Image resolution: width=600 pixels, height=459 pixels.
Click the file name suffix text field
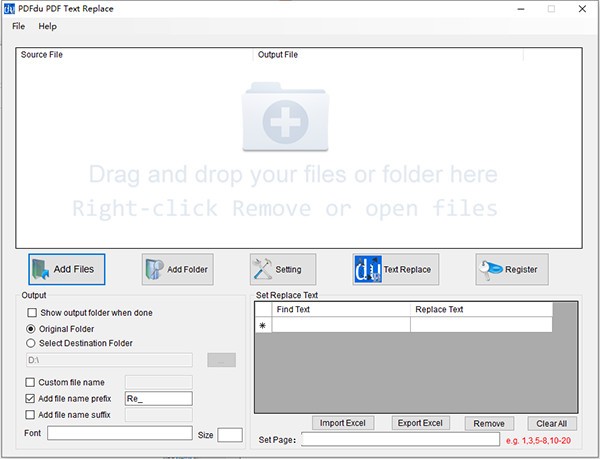(158, 415)
